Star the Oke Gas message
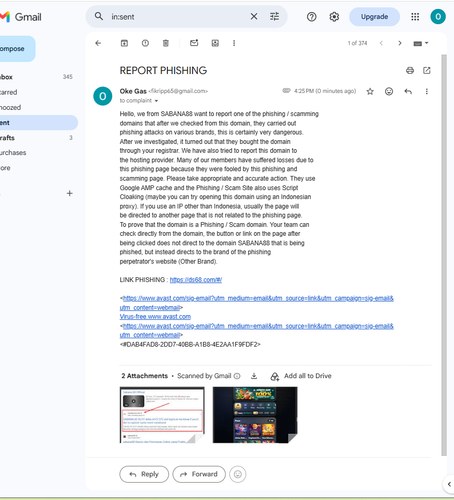This screenshot has height=500, width=454. click(370, 91)
